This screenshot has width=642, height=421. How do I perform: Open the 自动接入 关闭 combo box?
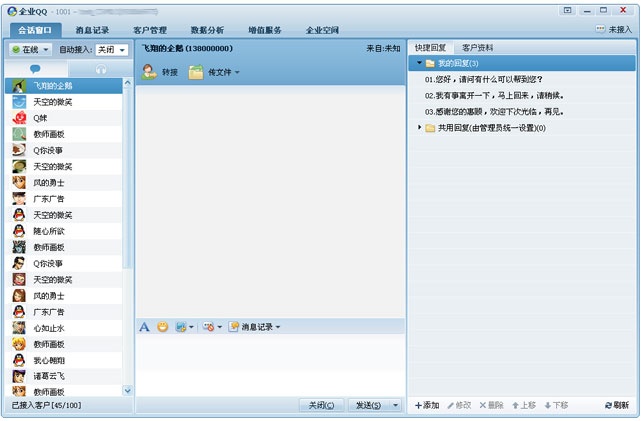pyautogui.click(x=112, y=50)
